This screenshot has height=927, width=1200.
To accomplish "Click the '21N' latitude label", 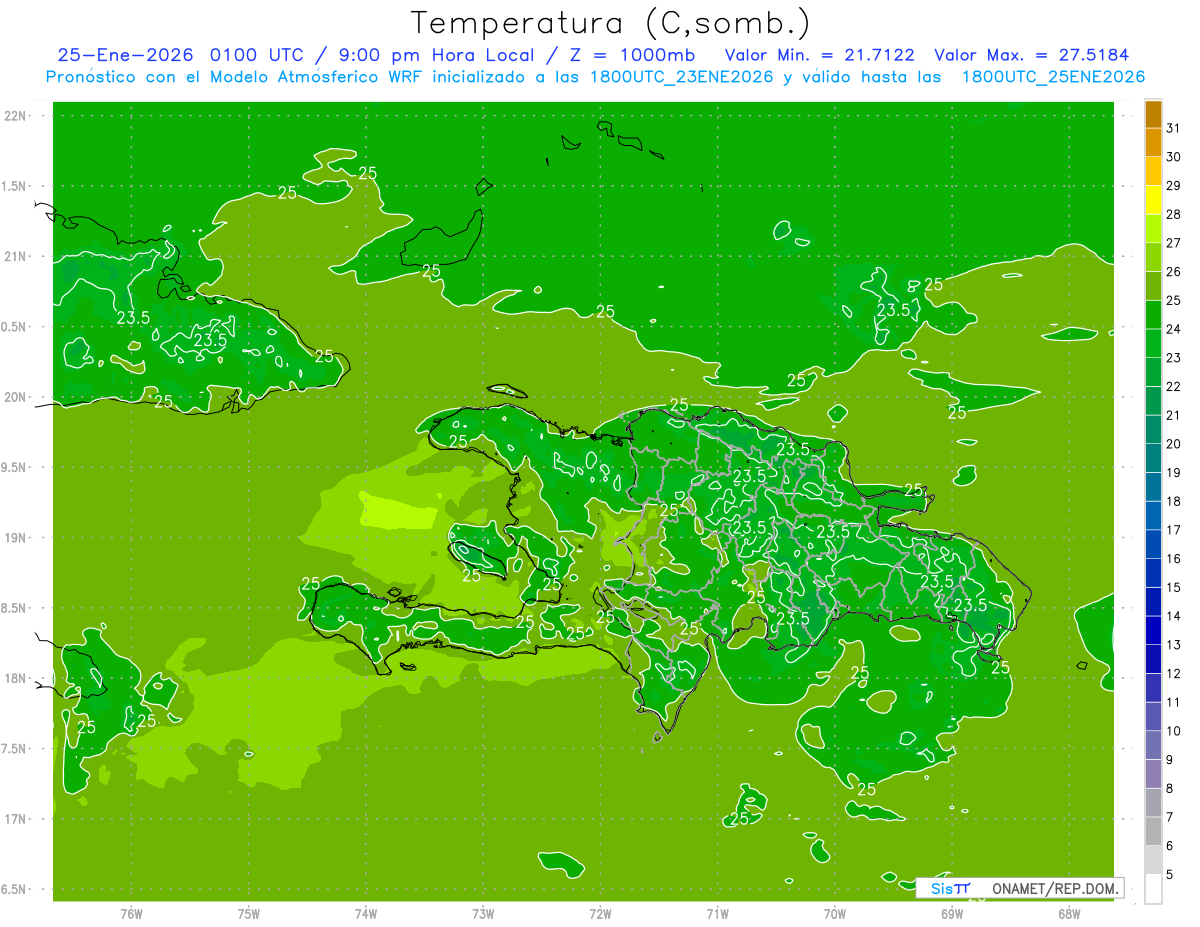I will (x=15, y=256).
